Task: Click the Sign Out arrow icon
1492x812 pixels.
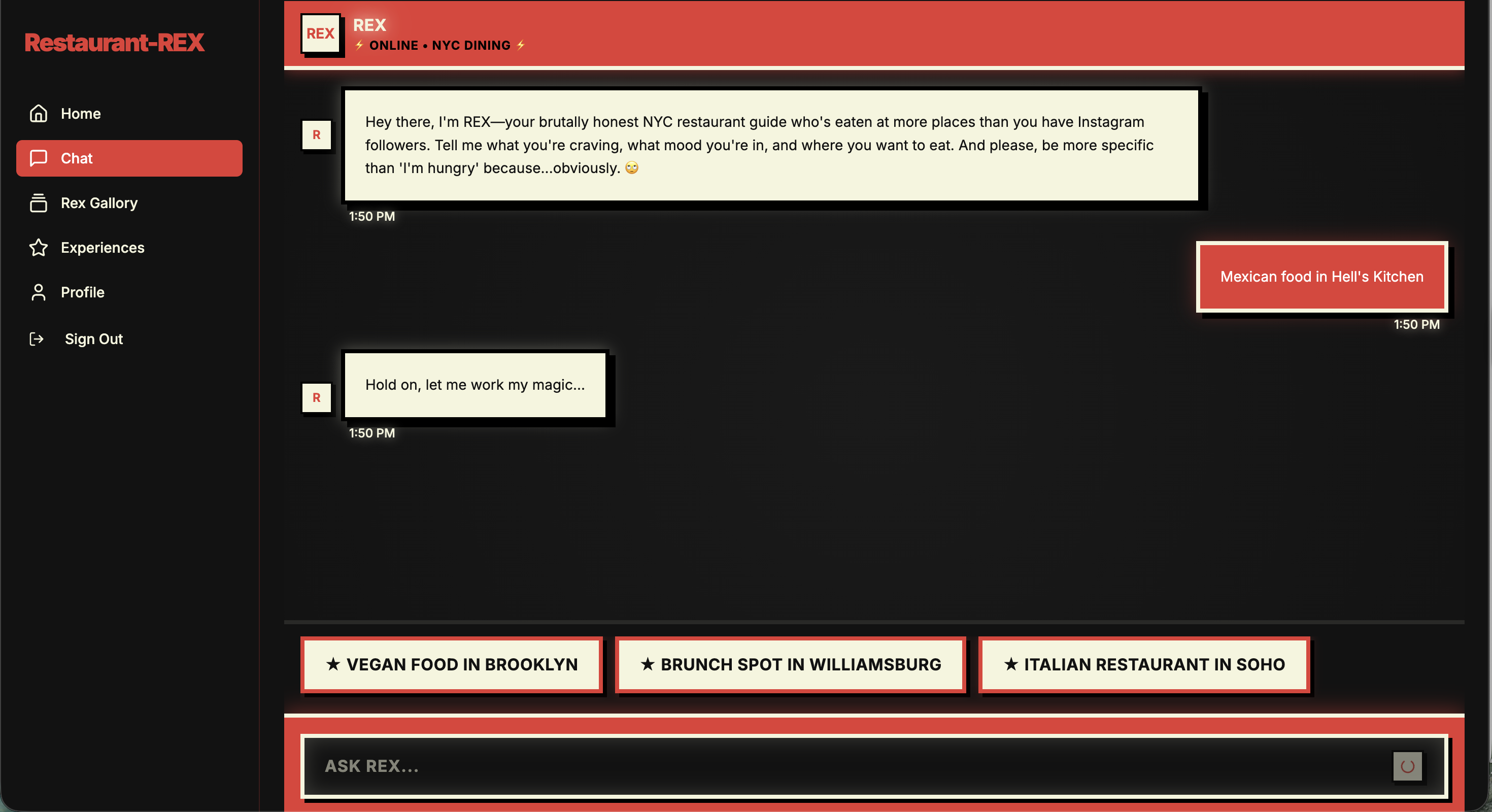Action: point(37,339)
